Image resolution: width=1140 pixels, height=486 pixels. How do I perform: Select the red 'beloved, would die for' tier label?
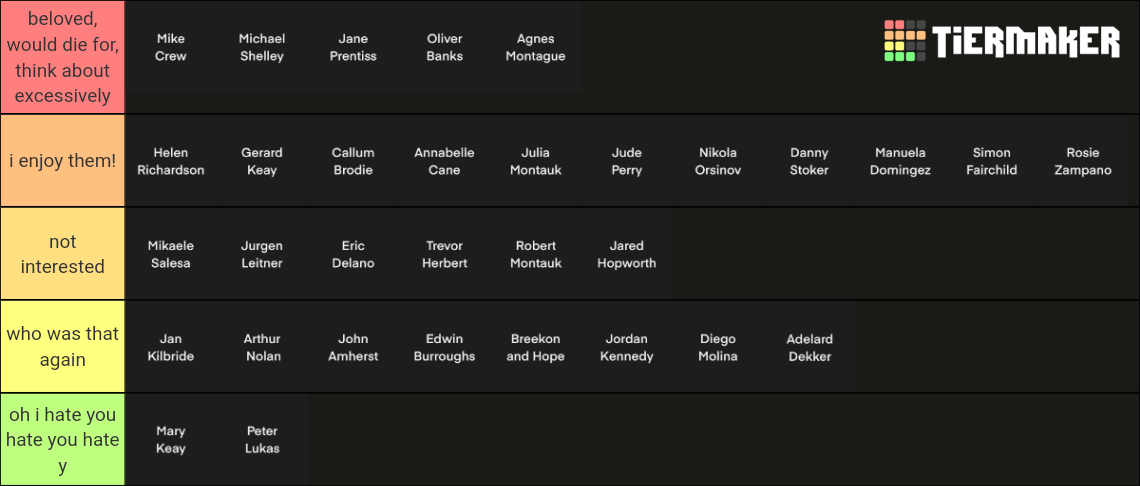(x=62, y=57)
